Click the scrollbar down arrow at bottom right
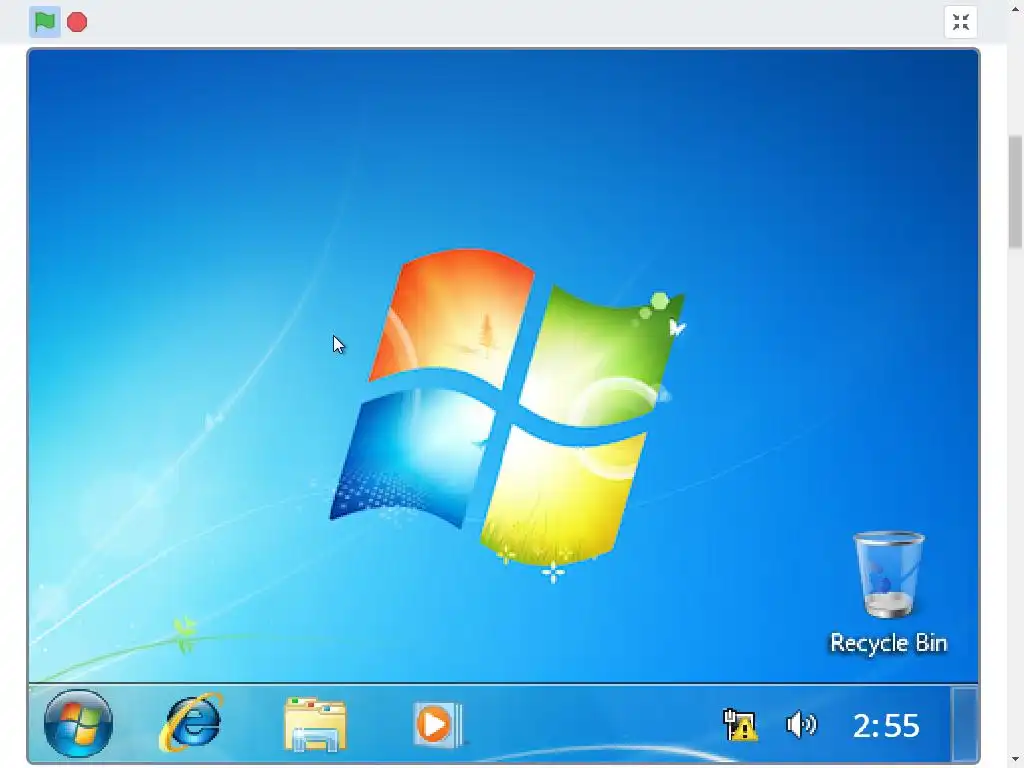This screenshot has width=1024, height=768. [x=1016, y=761]
